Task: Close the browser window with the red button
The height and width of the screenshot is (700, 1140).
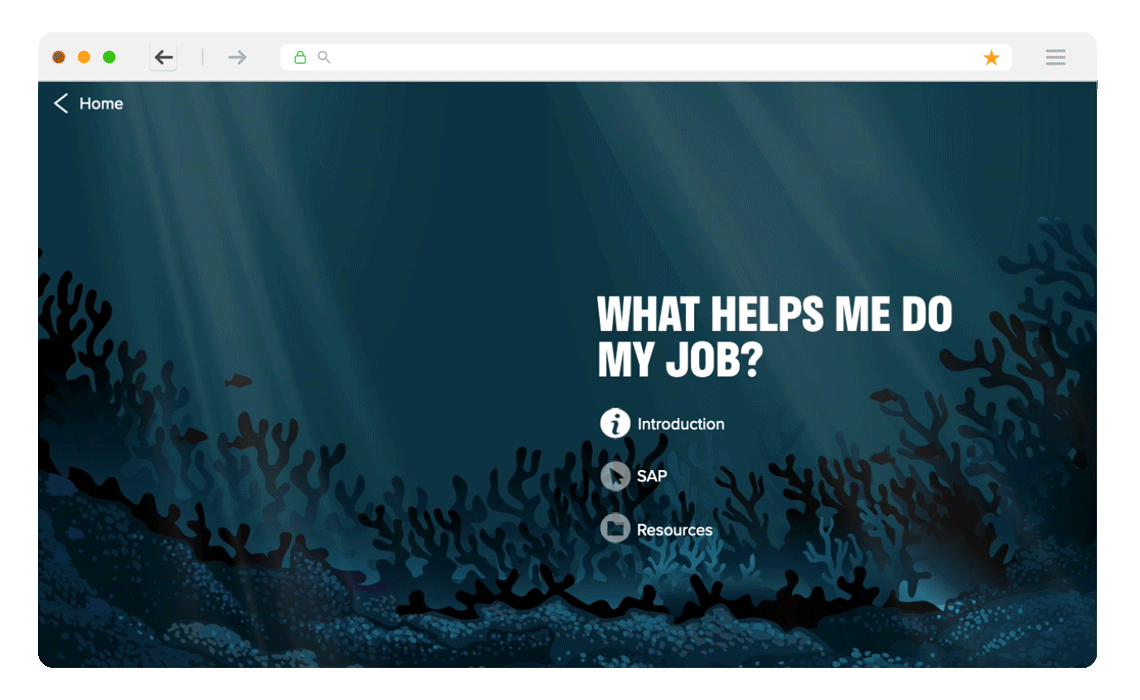Action: click(x=59, y=57)
